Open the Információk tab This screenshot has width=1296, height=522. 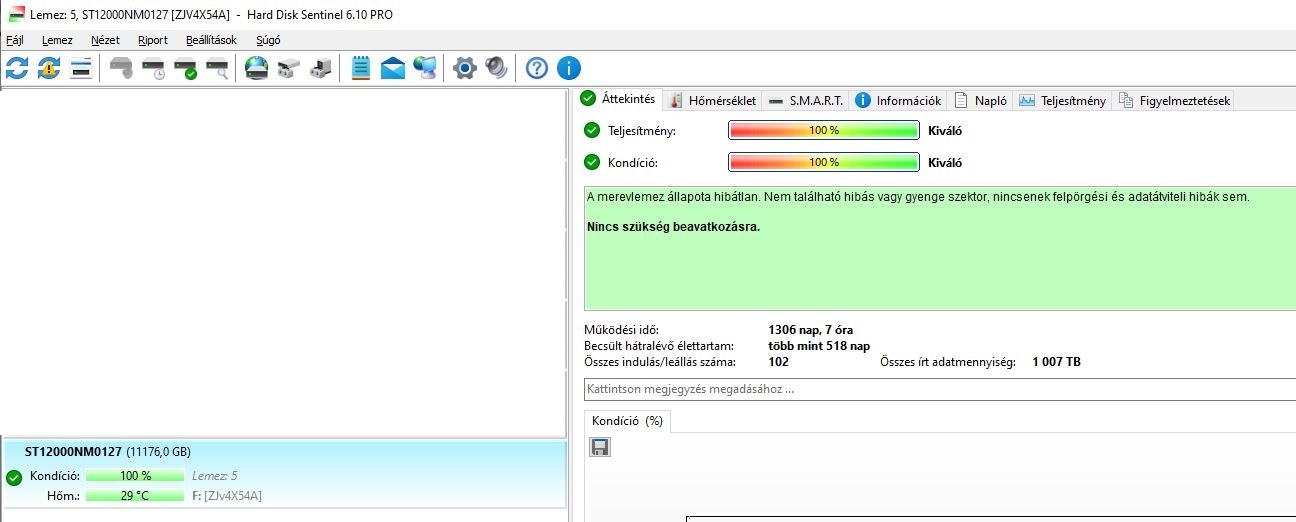pos(898,100)
